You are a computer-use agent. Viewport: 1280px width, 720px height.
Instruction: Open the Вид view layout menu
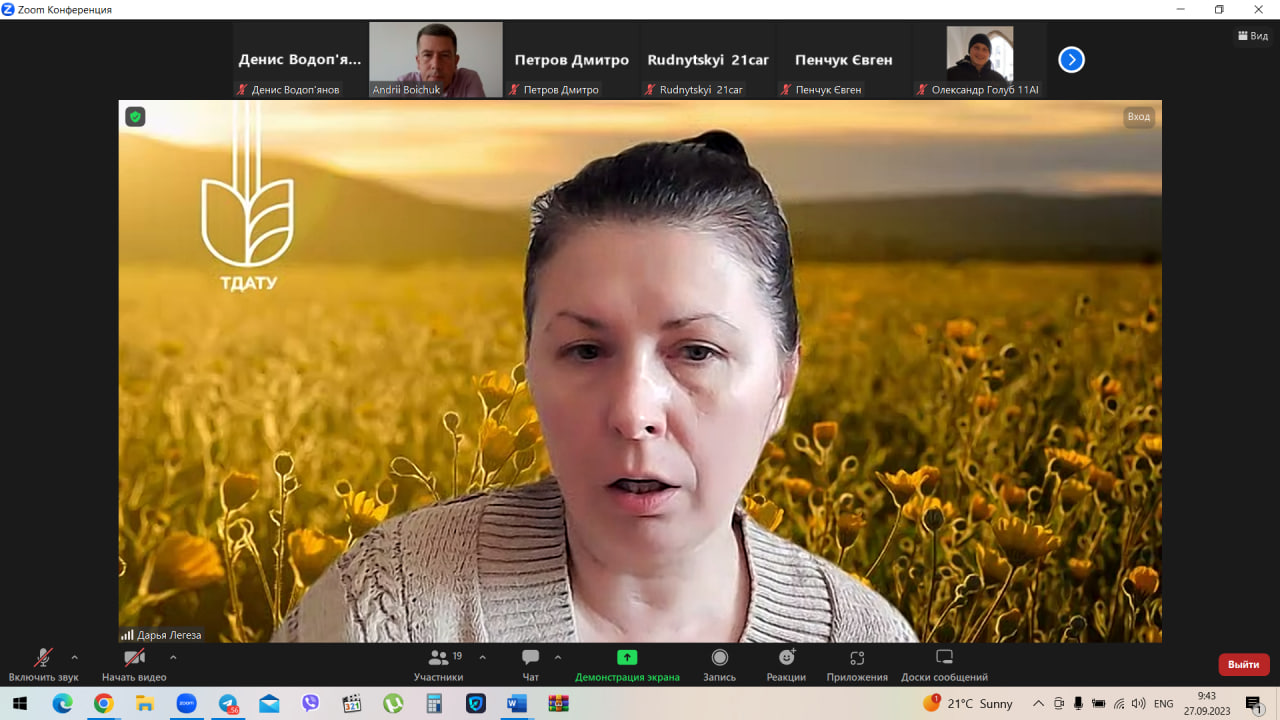1252,35
